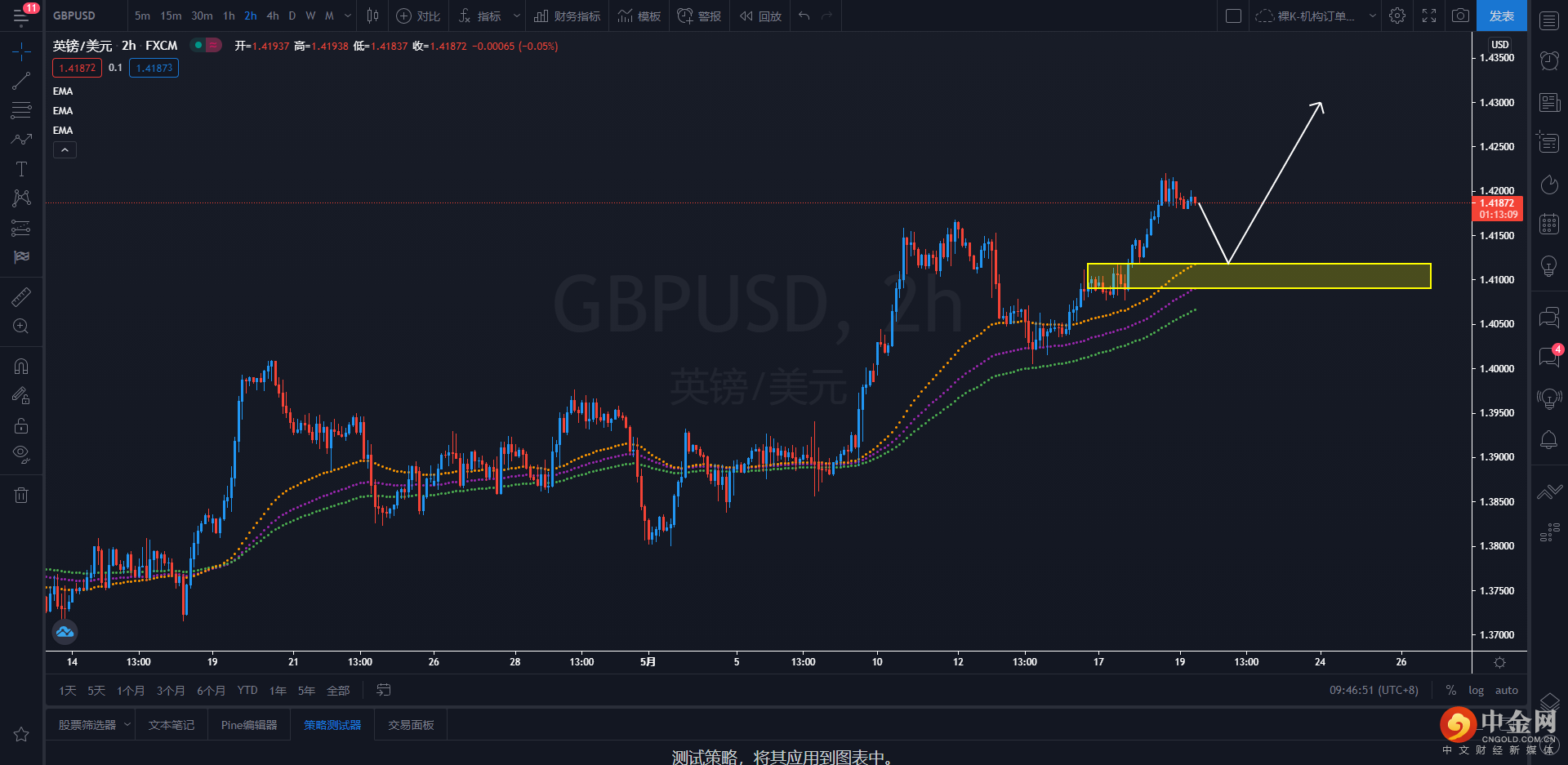Screen dimensions: 1568x765
Task: Toggle log price scale
Action: 1476,690
